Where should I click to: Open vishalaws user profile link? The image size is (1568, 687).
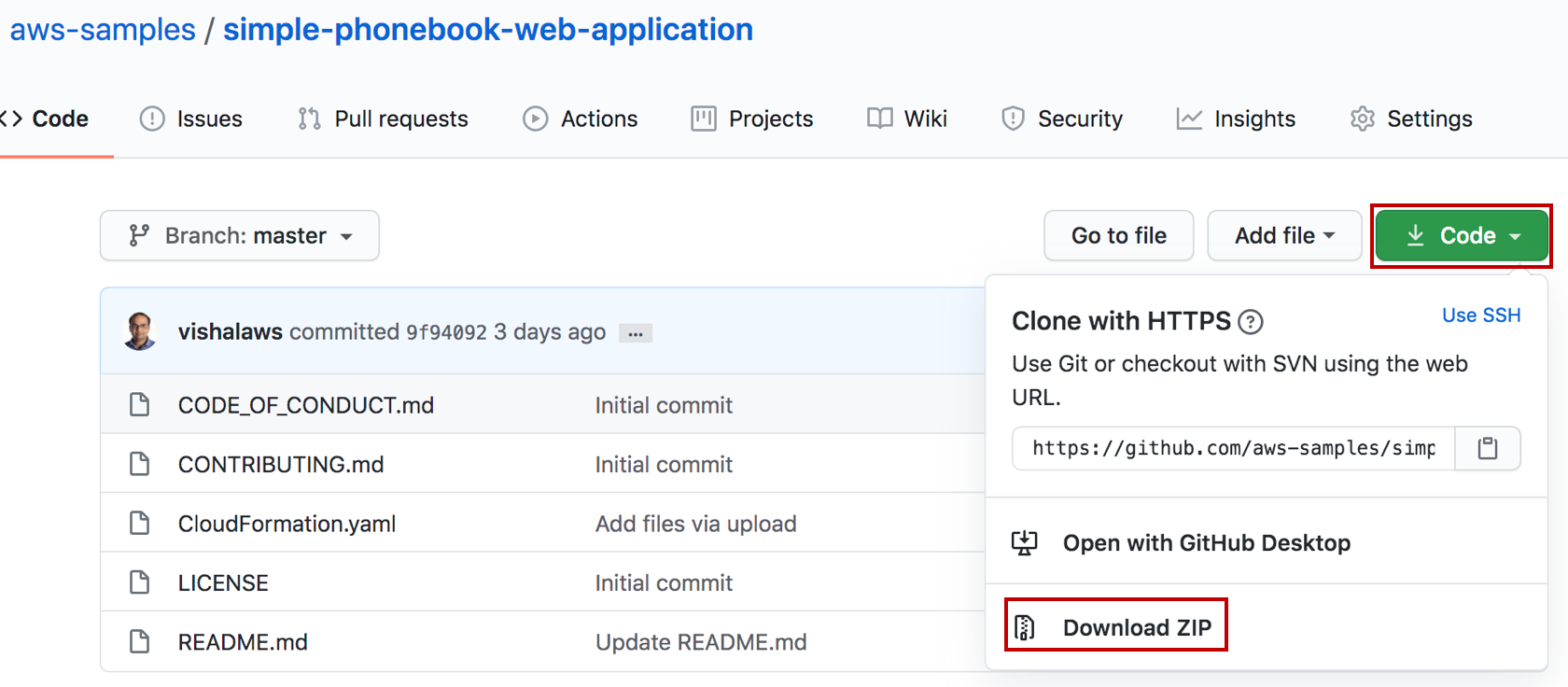231,331
